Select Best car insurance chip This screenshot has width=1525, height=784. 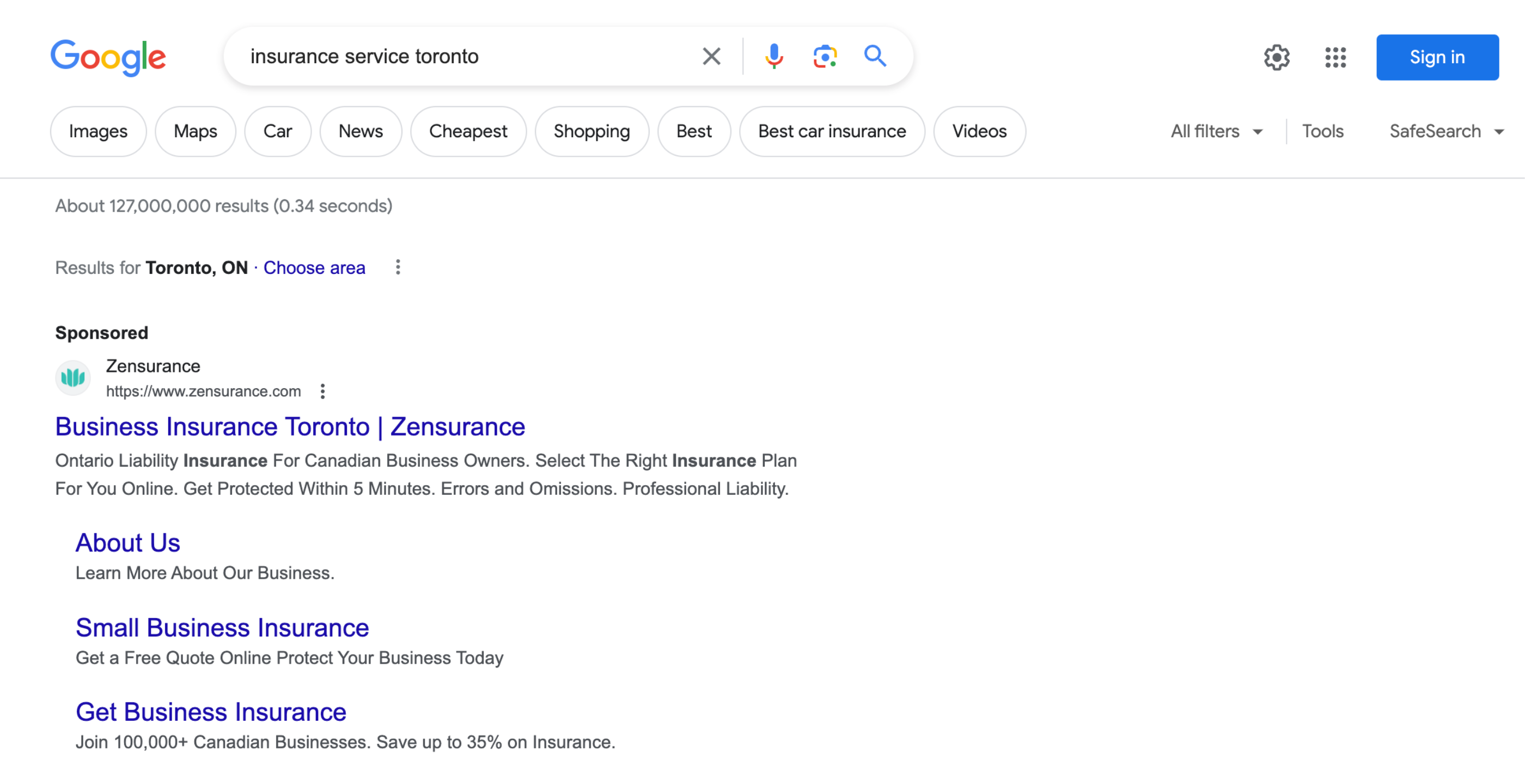point(832,131)
